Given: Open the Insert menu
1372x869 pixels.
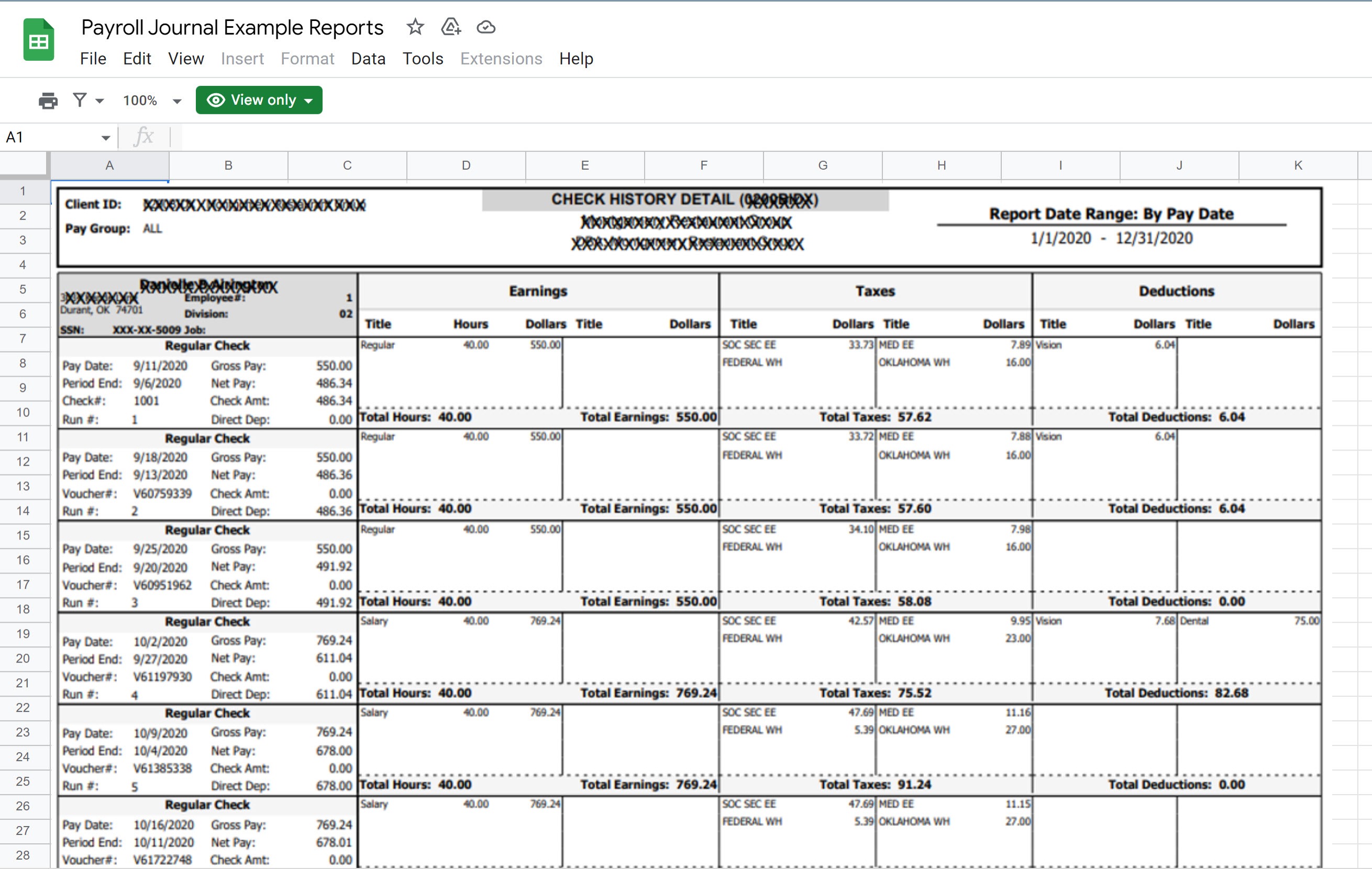Looking at the screenshot, I should click(242, 59).
